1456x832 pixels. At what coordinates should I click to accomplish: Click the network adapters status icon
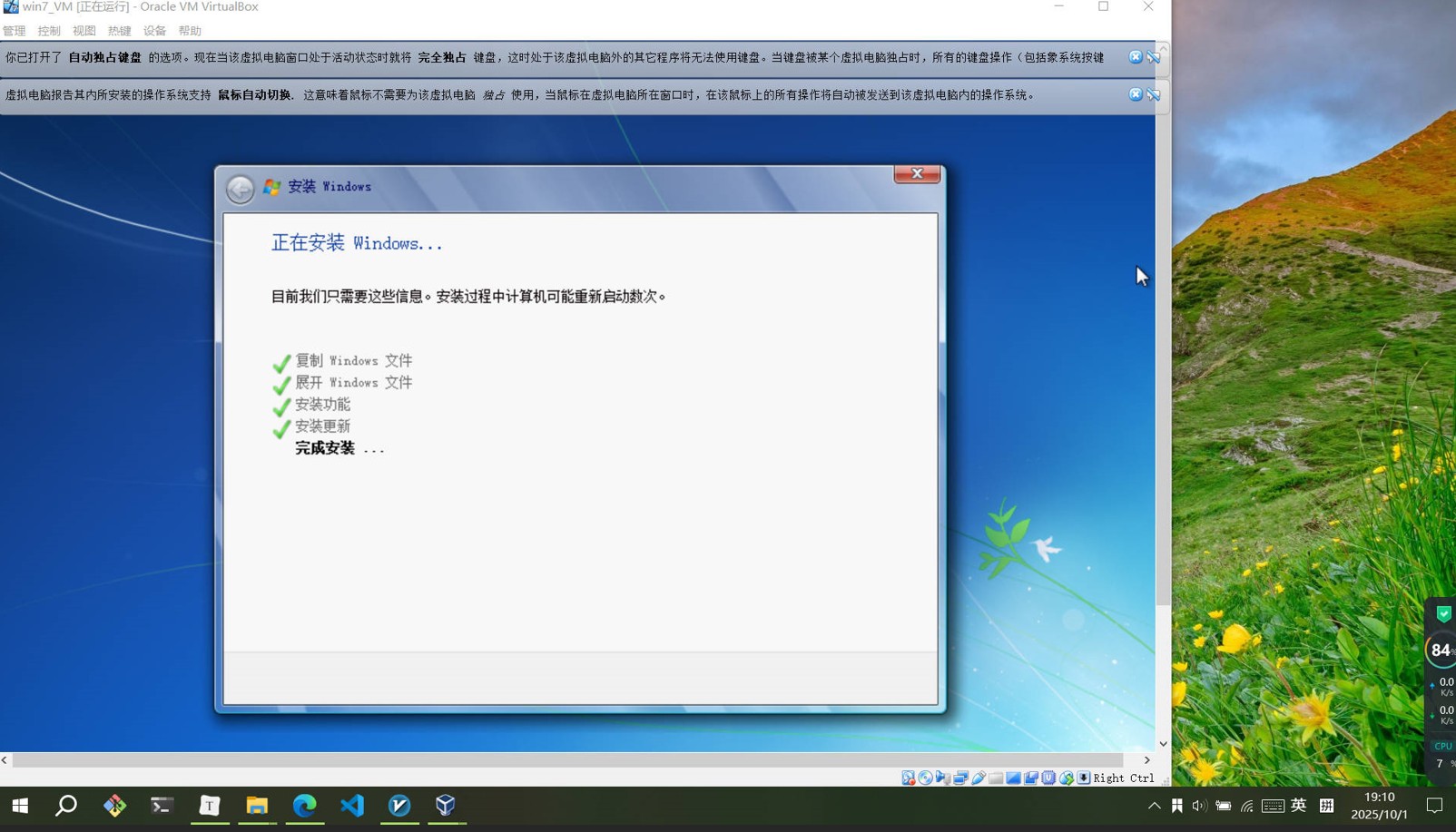click(x=960, y=778)
